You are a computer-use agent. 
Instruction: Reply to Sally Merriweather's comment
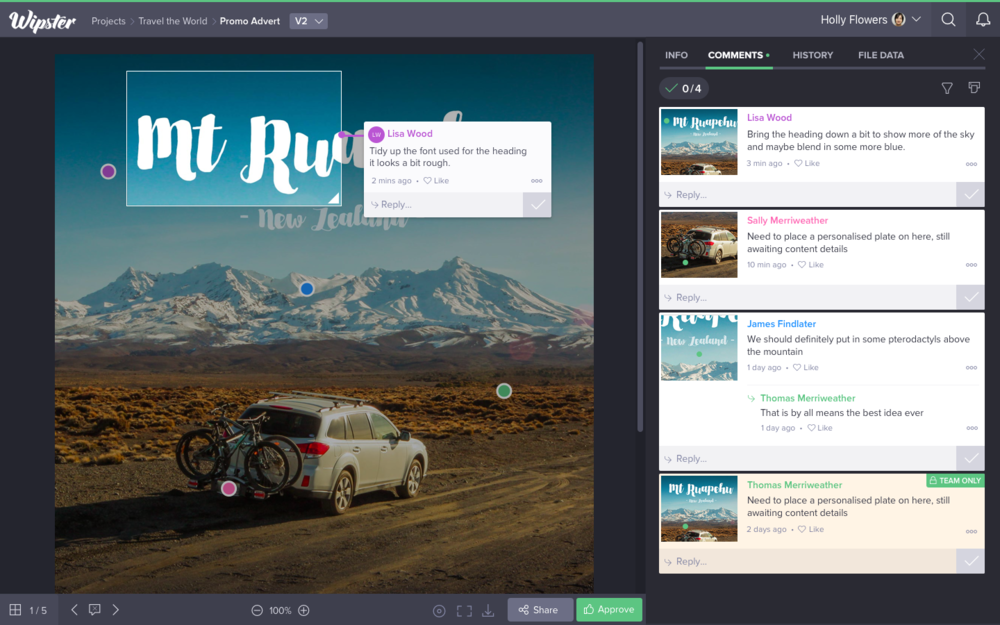coord(808,297)
